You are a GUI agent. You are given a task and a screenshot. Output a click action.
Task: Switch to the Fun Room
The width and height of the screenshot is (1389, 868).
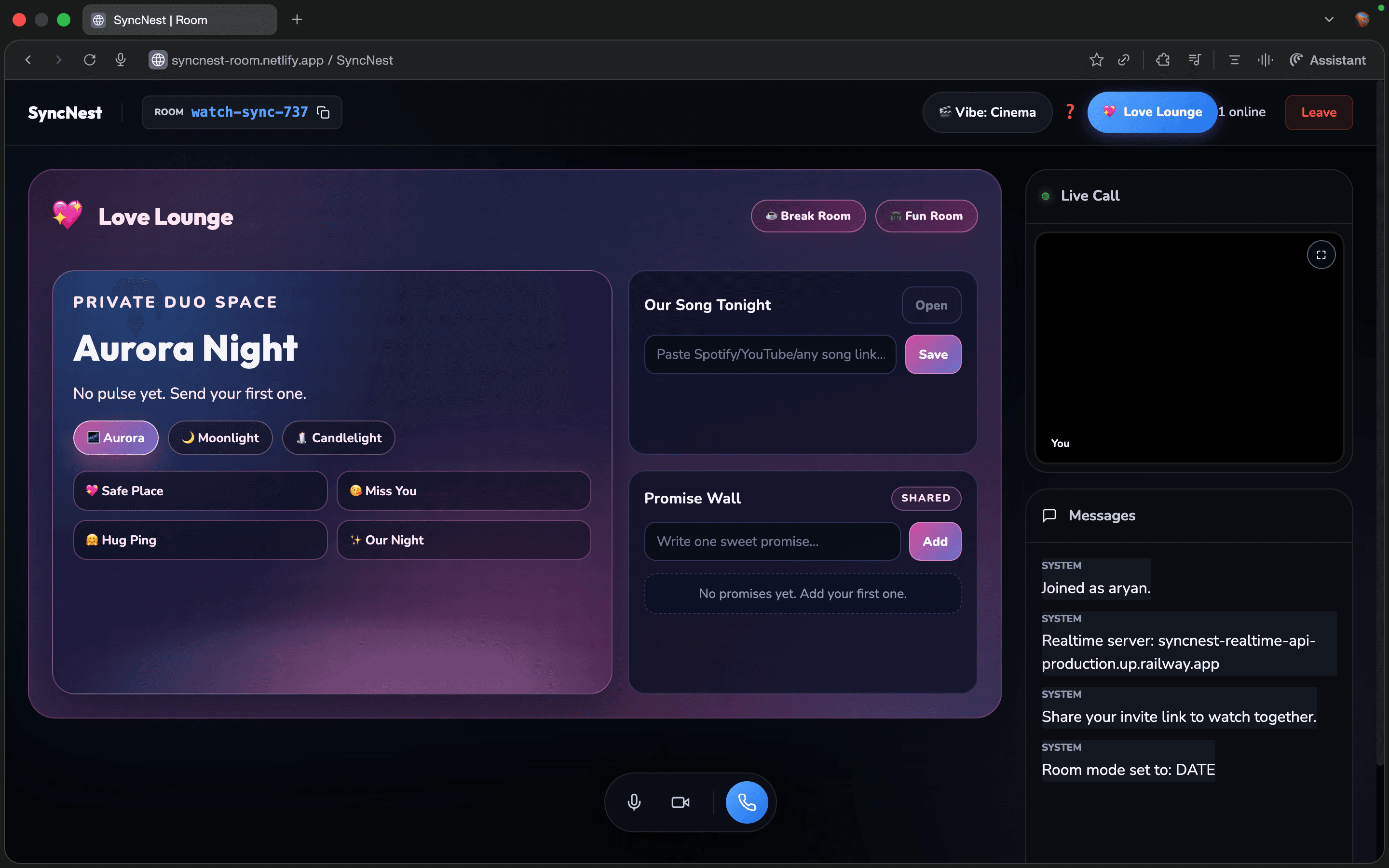pyautogui.click(x=926, y=216)
